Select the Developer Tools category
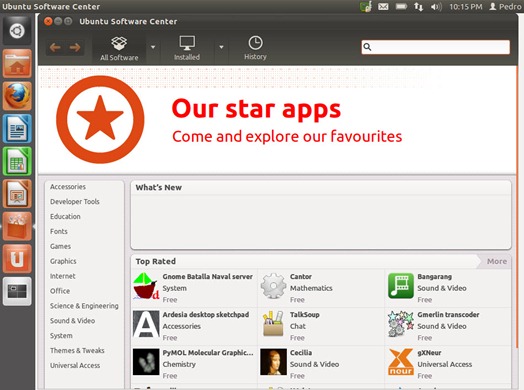Image resolution: width=524 pixels, height=390 pixels. click(x=75, y=202)
